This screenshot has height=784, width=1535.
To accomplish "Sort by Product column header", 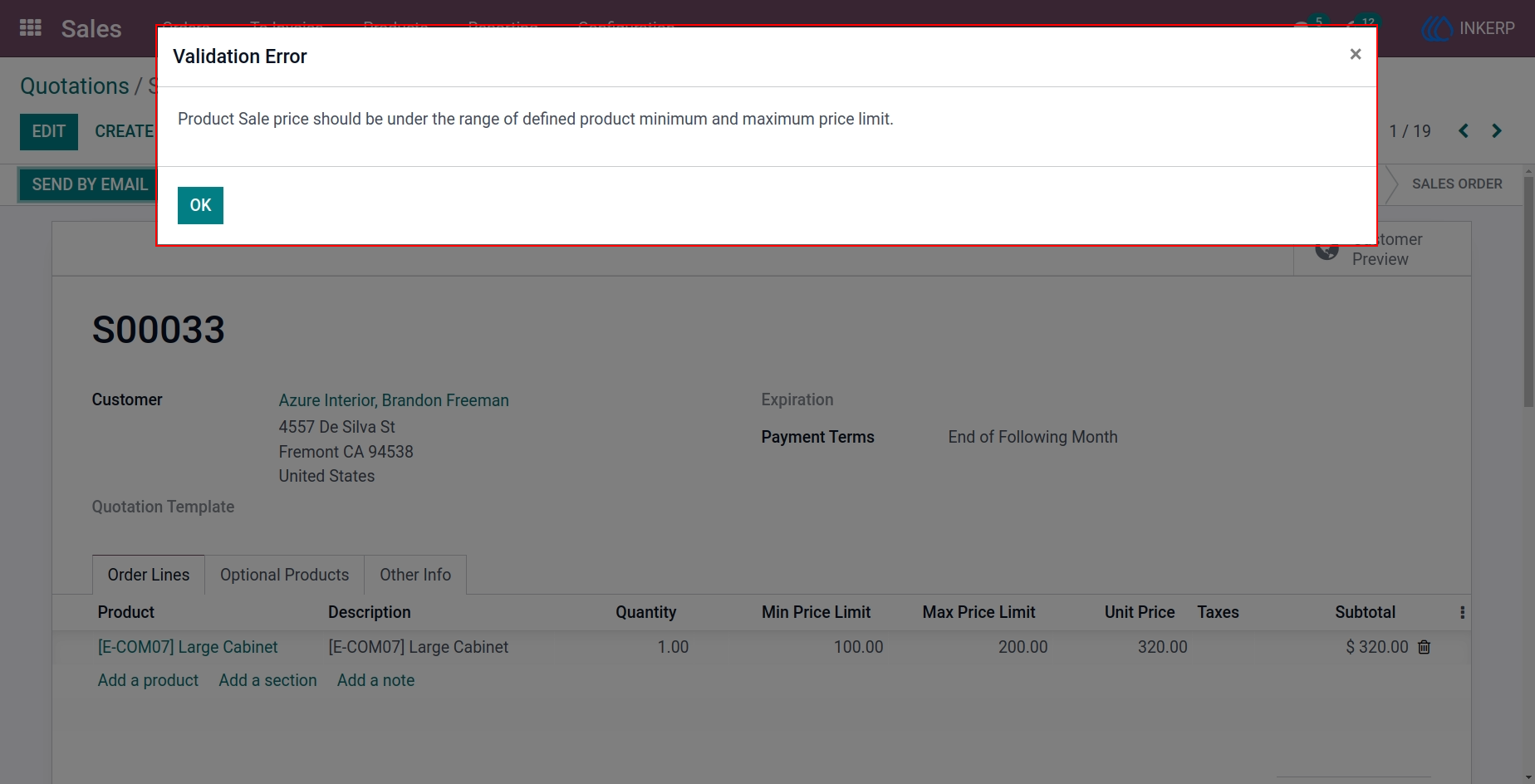I will (126, 612).
